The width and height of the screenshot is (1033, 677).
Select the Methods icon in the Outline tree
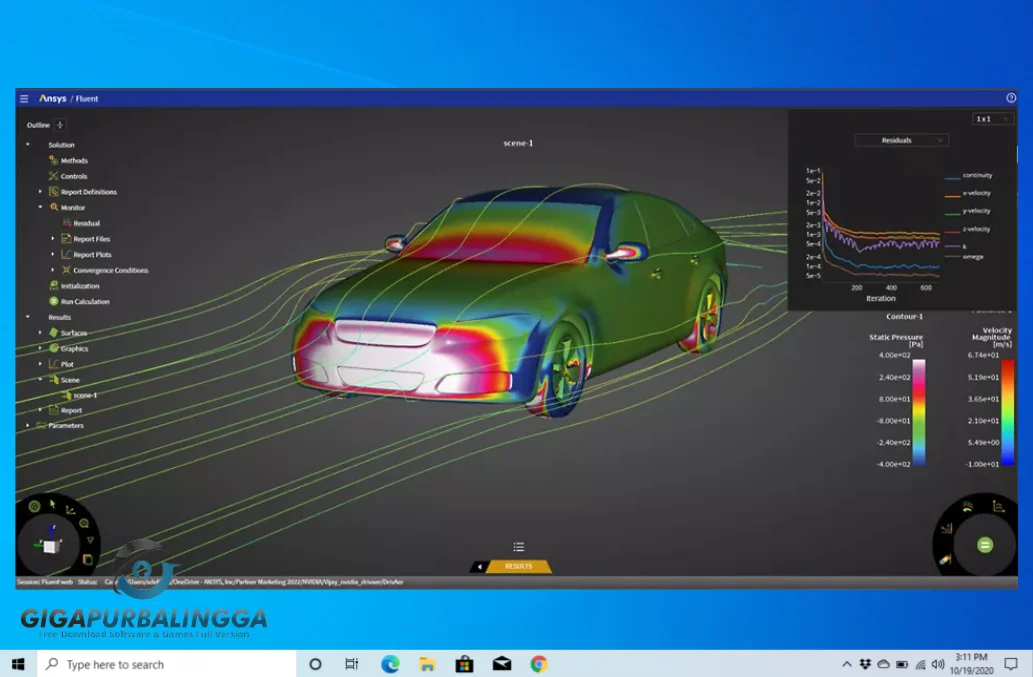point(52,161)
